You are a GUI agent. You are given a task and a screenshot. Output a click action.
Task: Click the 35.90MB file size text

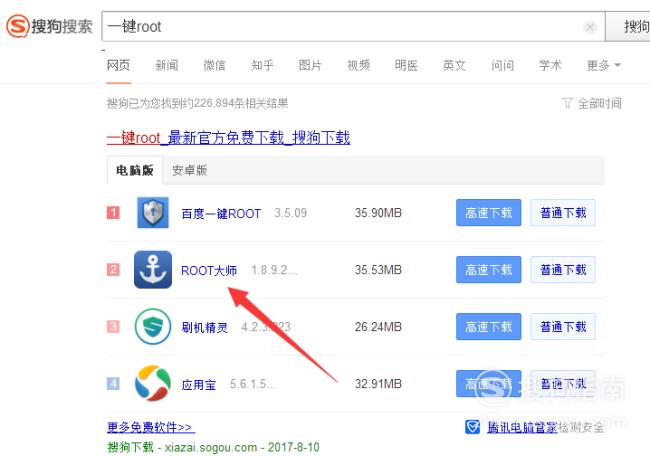tap(378, 213)
